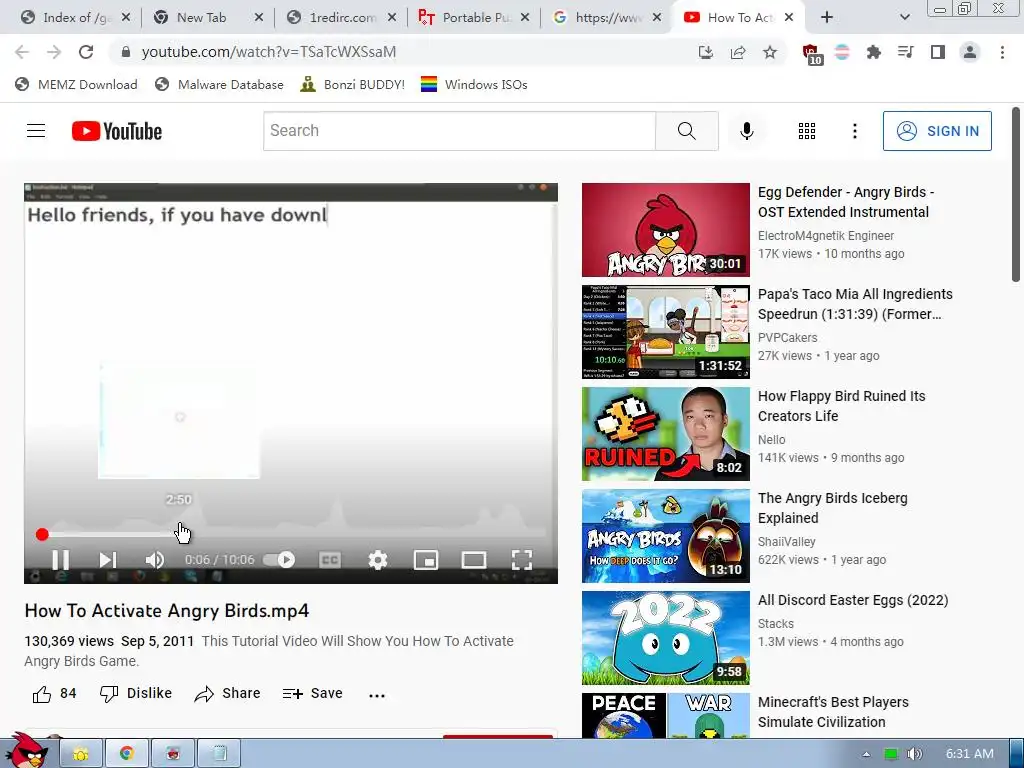Screen dimensions: 1024x768
Task: Open taskbar volume speaker icon
Action: 914,754
